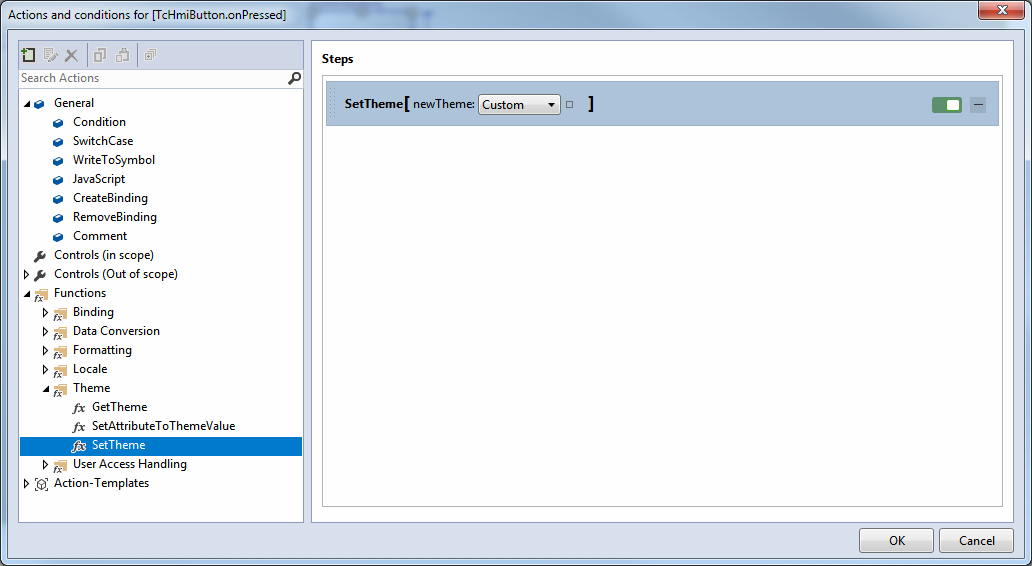Image resolution: width=1032 pixels, height=566 pixels.
Task: Expand the Binding functions folder
Action: point(45,313)
